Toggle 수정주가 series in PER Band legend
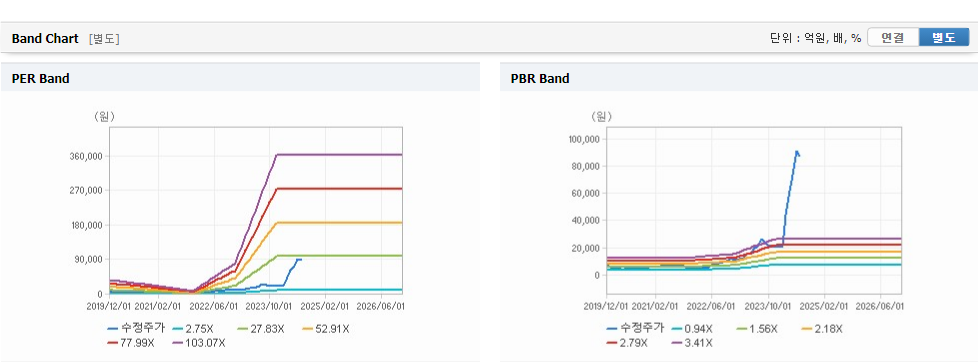Viewport: 978px width, 362px height. (136, 328)
